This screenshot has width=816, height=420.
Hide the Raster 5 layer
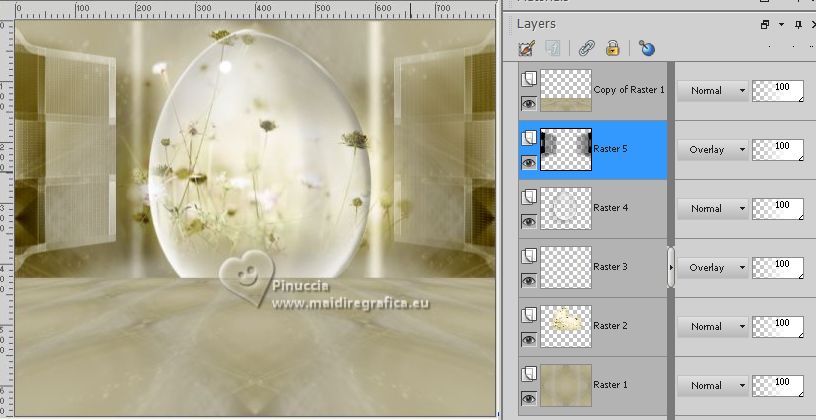click(529, 163)
